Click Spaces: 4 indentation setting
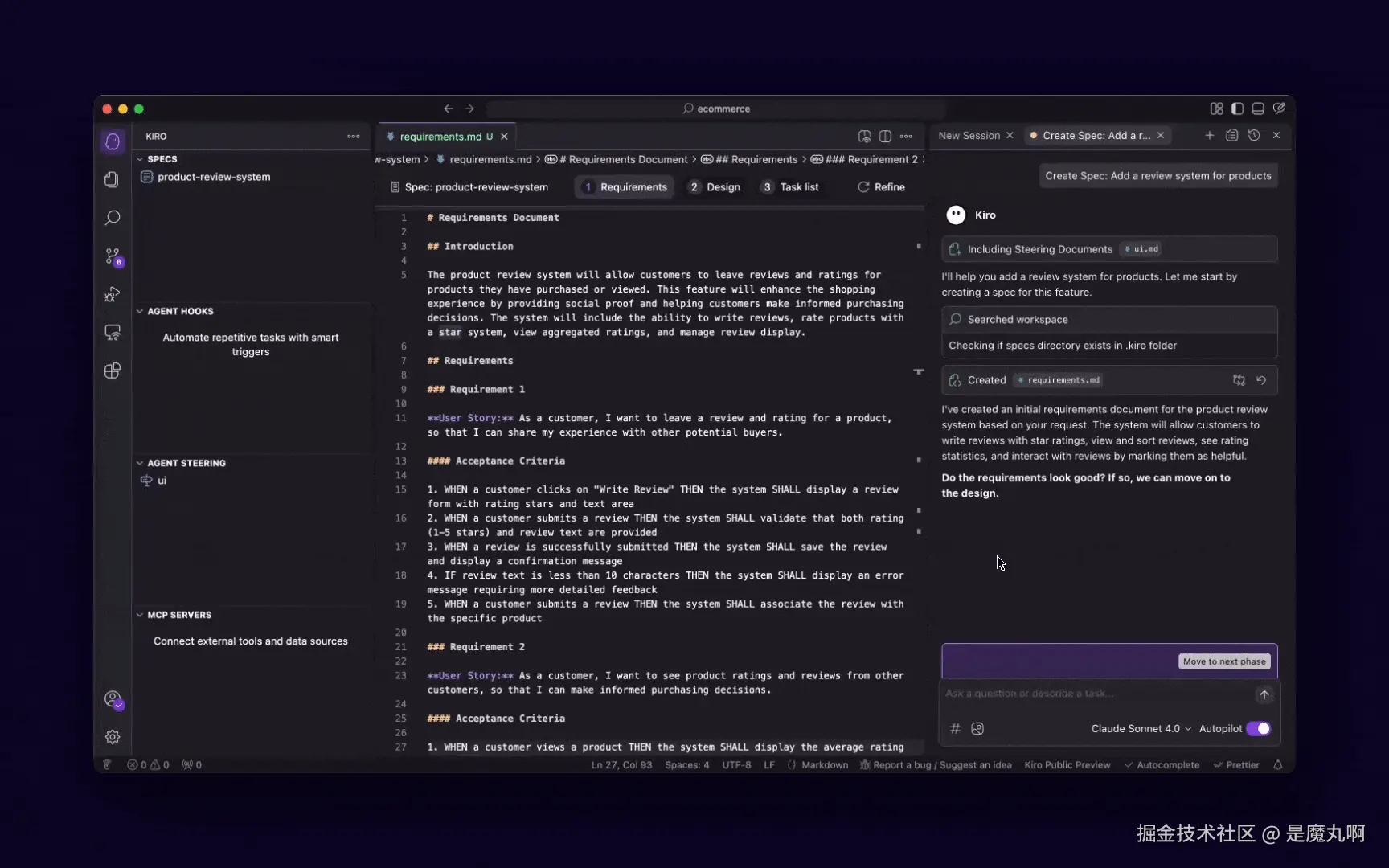The height and width of the screenshot is (868, 1389). 687,765
